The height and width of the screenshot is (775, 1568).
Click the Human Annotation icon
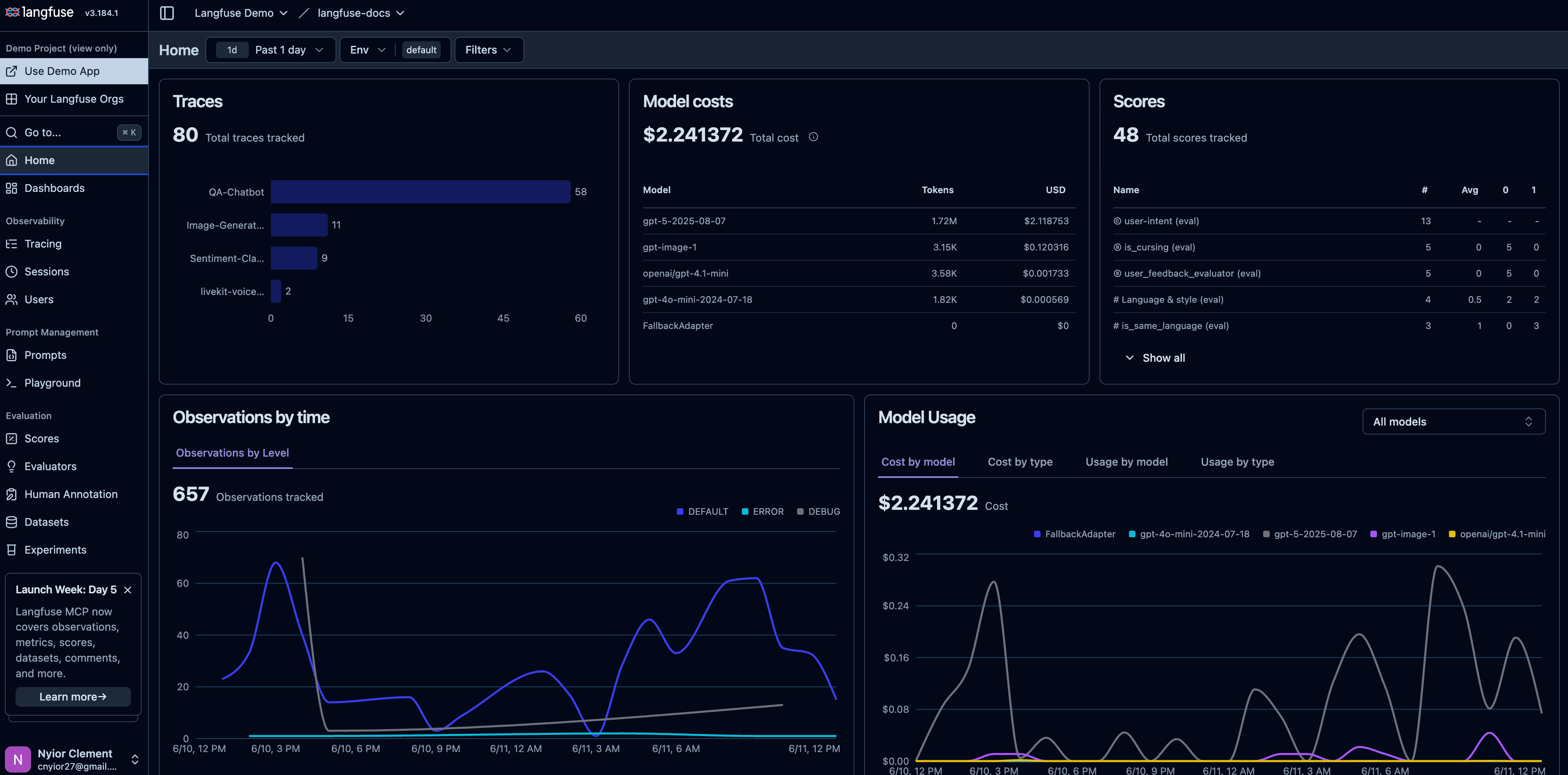(x=11, y=494)
